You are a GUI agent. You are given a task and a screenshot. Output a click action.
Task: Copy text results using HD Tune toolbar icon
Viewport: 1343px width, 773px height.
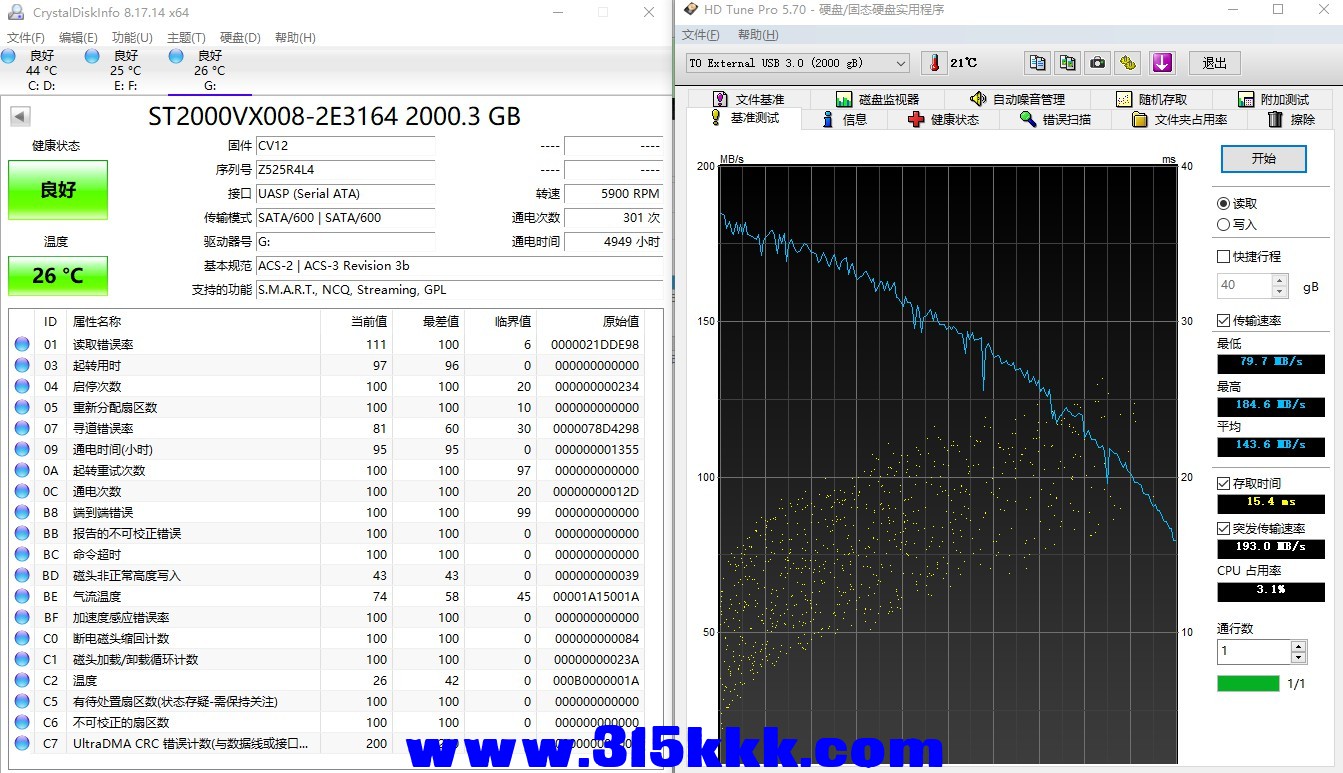(1037, 62)
